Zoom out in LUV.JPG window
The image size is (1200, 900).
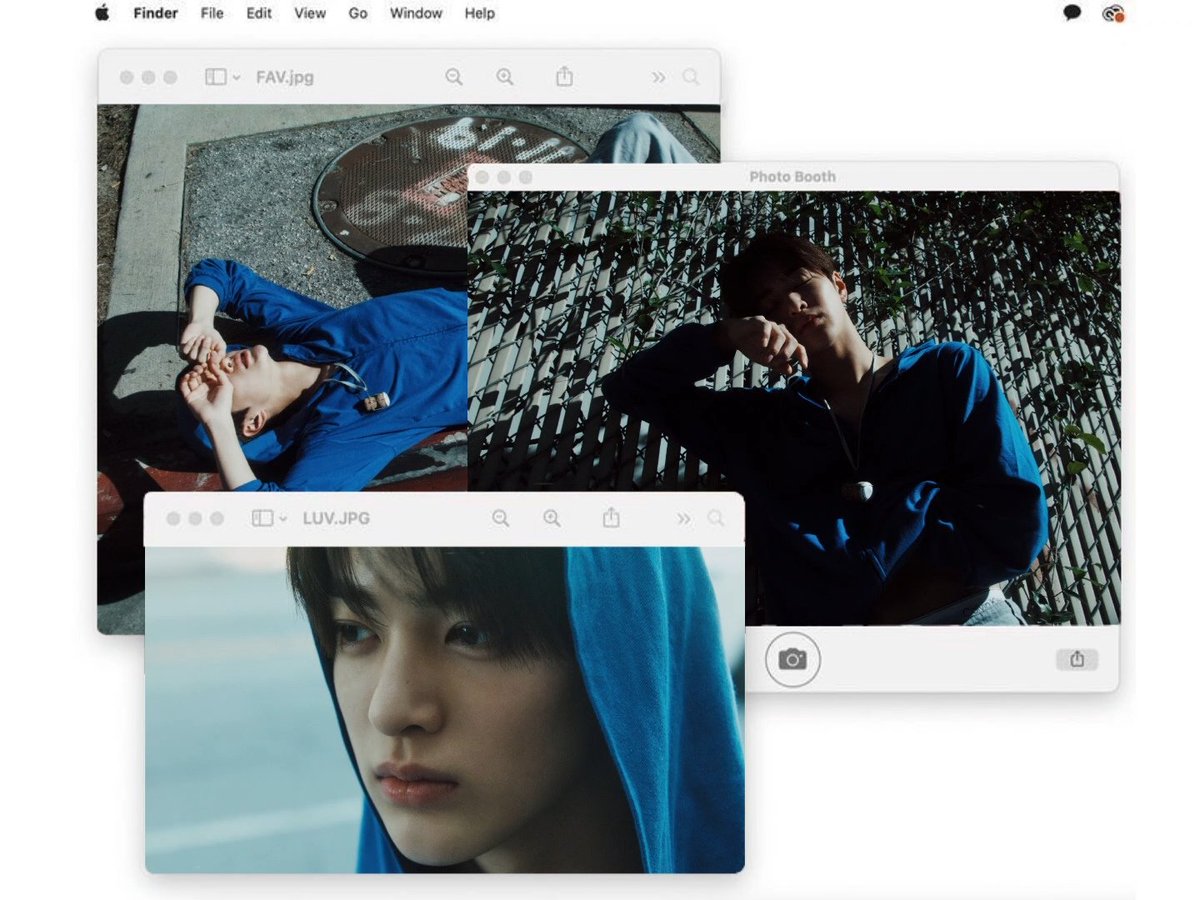(501, 518)
